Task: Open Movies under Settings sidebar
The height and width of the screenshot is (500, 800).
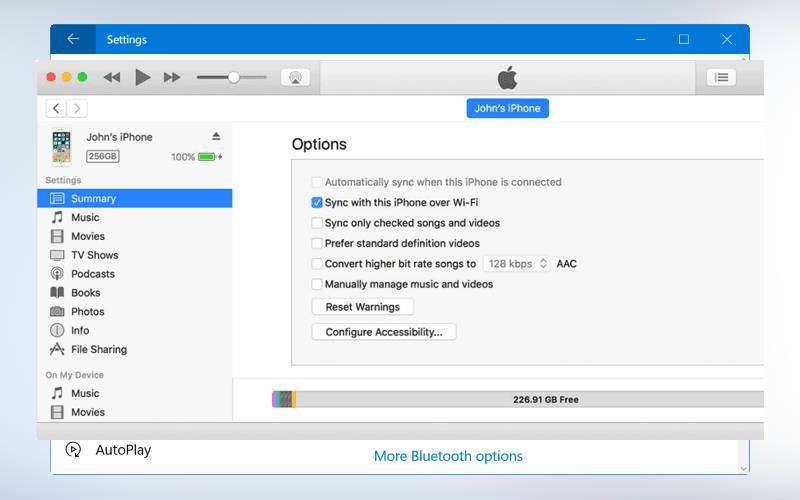Action: 135,236
